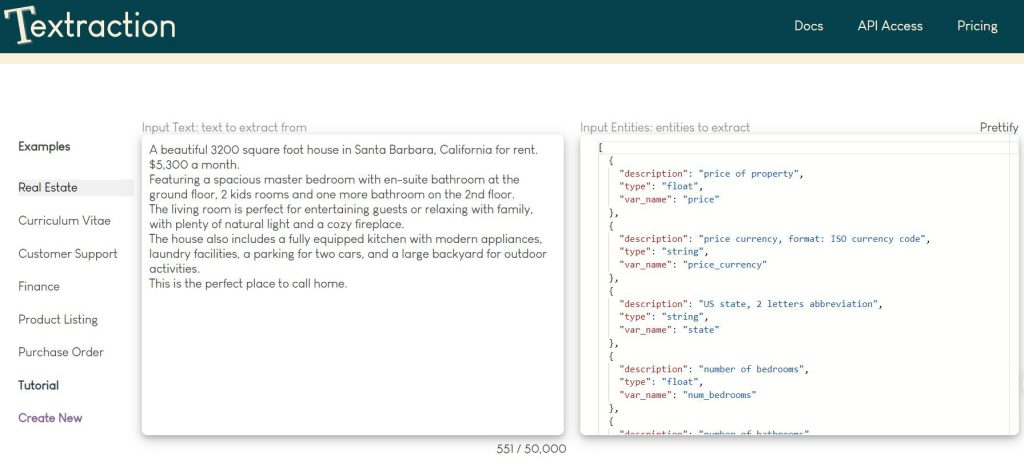Open the Product Listing example

(x=58, y=320)
